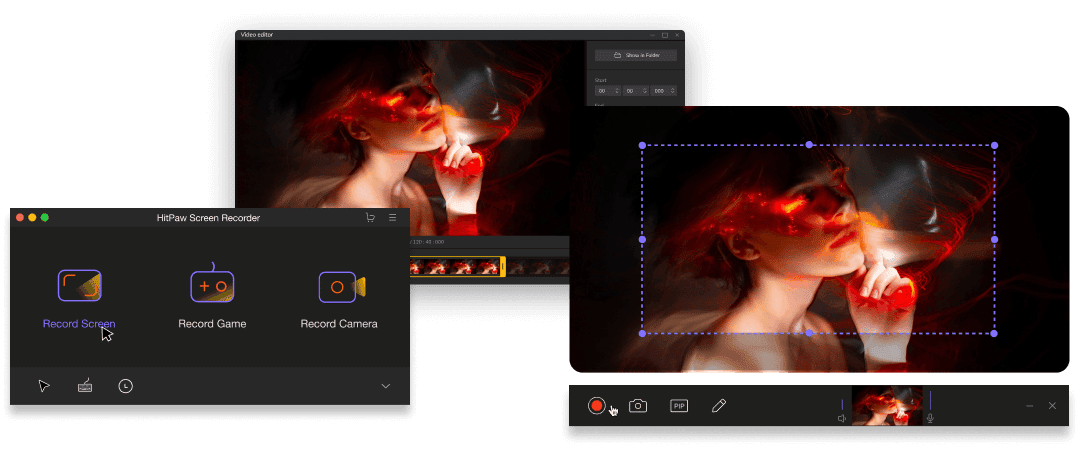Viewport: 1084px width, 457px height.
Task: Click the Record Screen label
Action: click(x=79, y=324)
